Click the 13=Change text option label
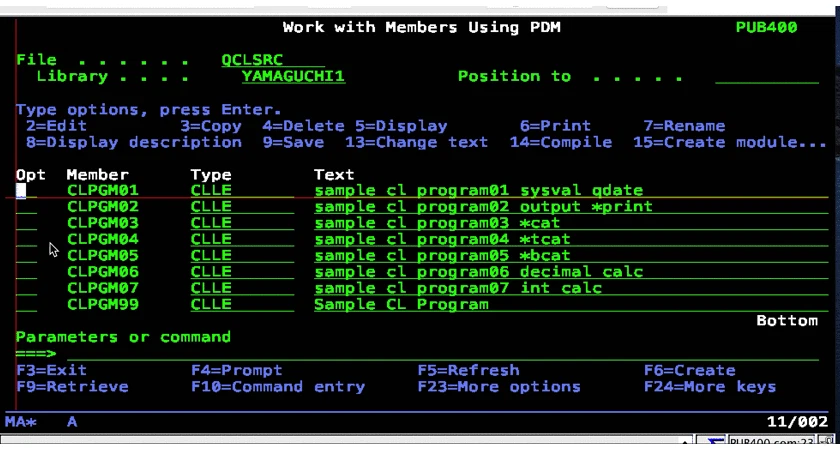Screen dimensions: 840x450 click(416, 142)
